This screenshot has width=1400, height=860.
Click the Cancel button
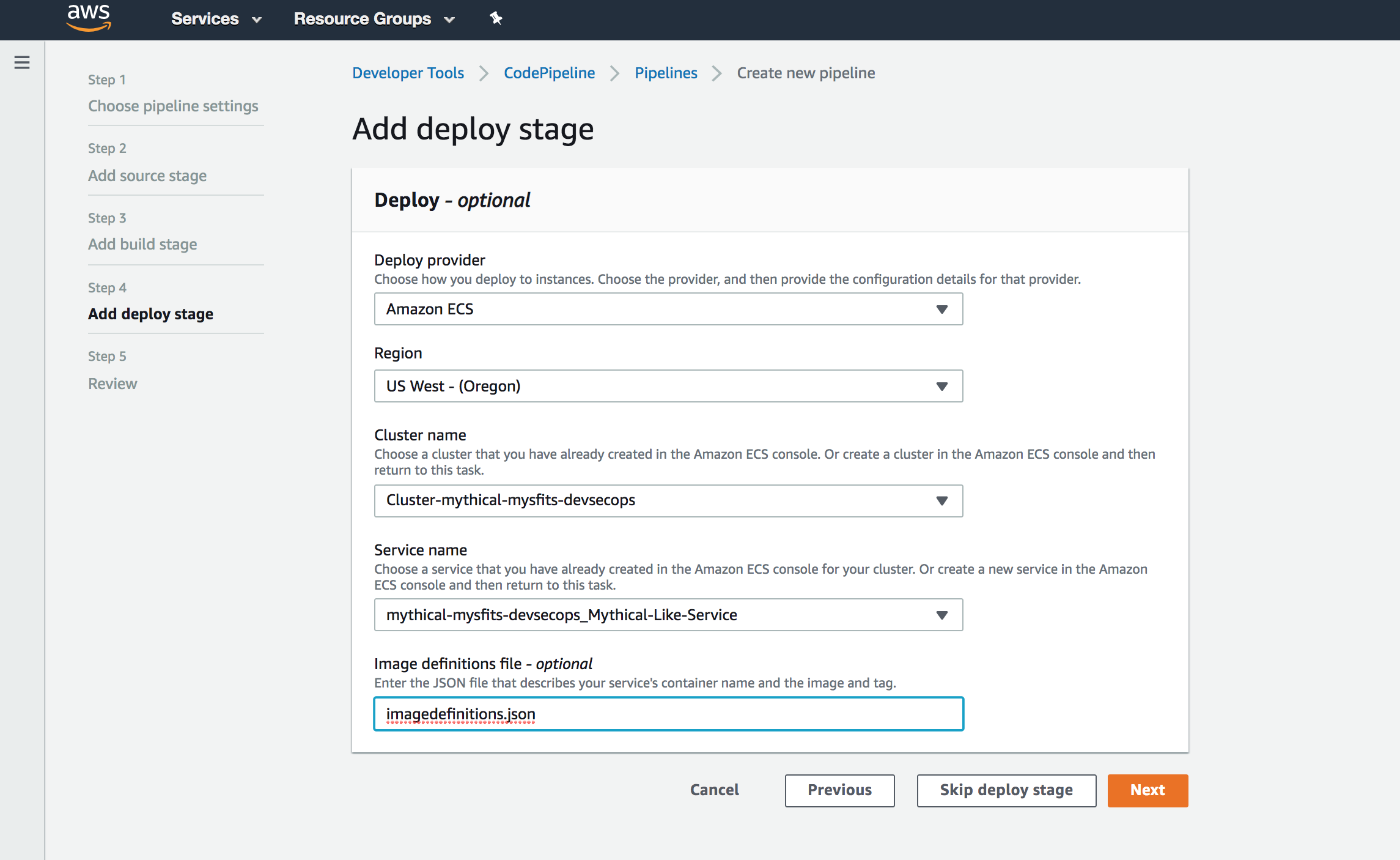pos(714,790)
